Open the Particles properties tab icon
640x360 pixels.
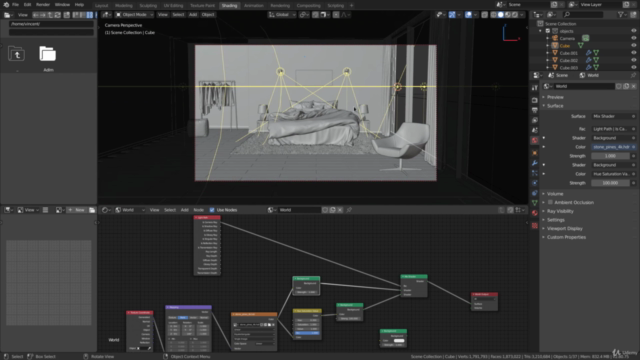pos(535,173)
